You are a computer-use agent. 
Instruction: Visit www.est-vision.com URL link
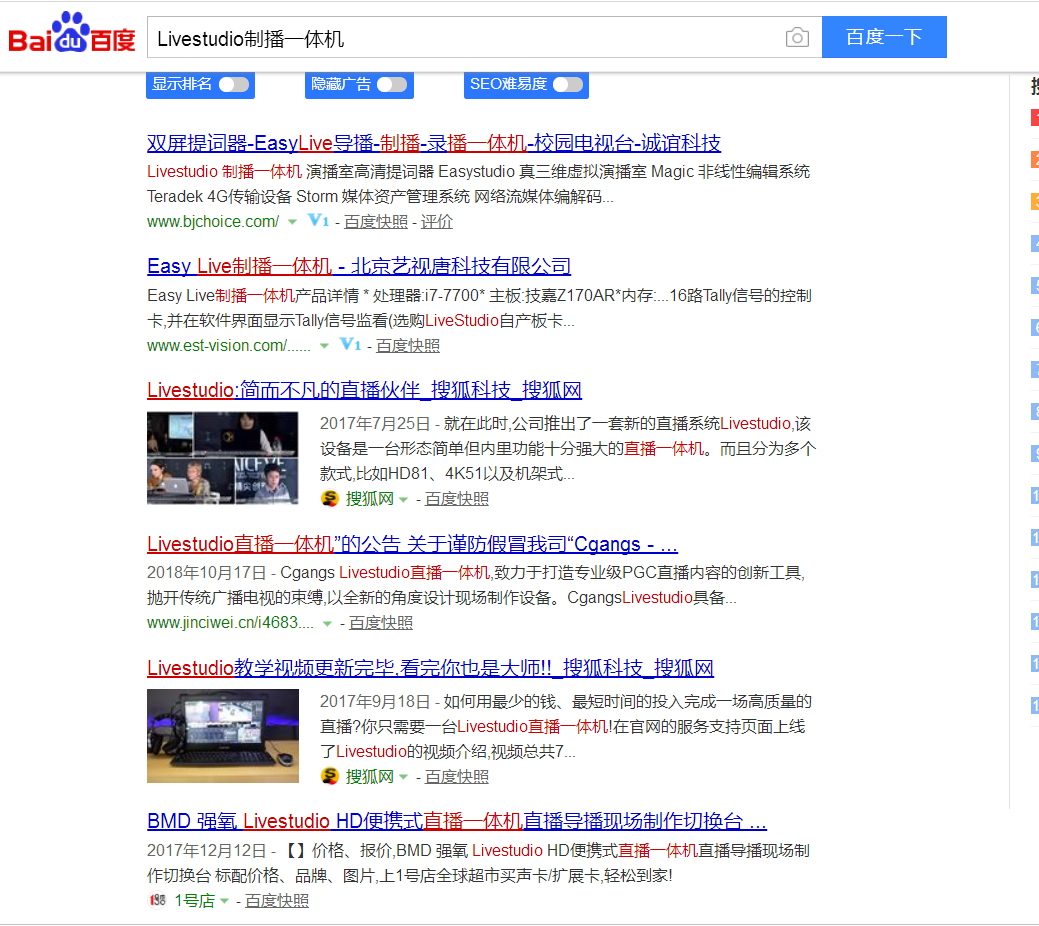(x=229, y=345)
